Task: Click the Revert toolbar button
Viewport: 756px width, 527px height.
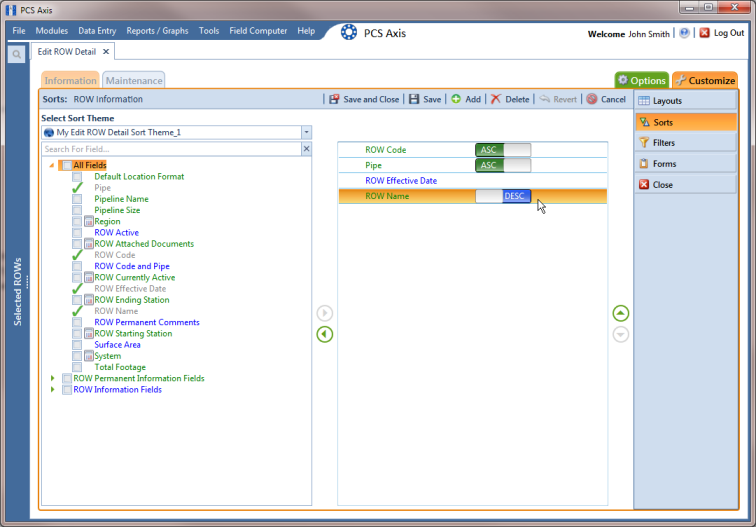Action: (x=558, y=99)
